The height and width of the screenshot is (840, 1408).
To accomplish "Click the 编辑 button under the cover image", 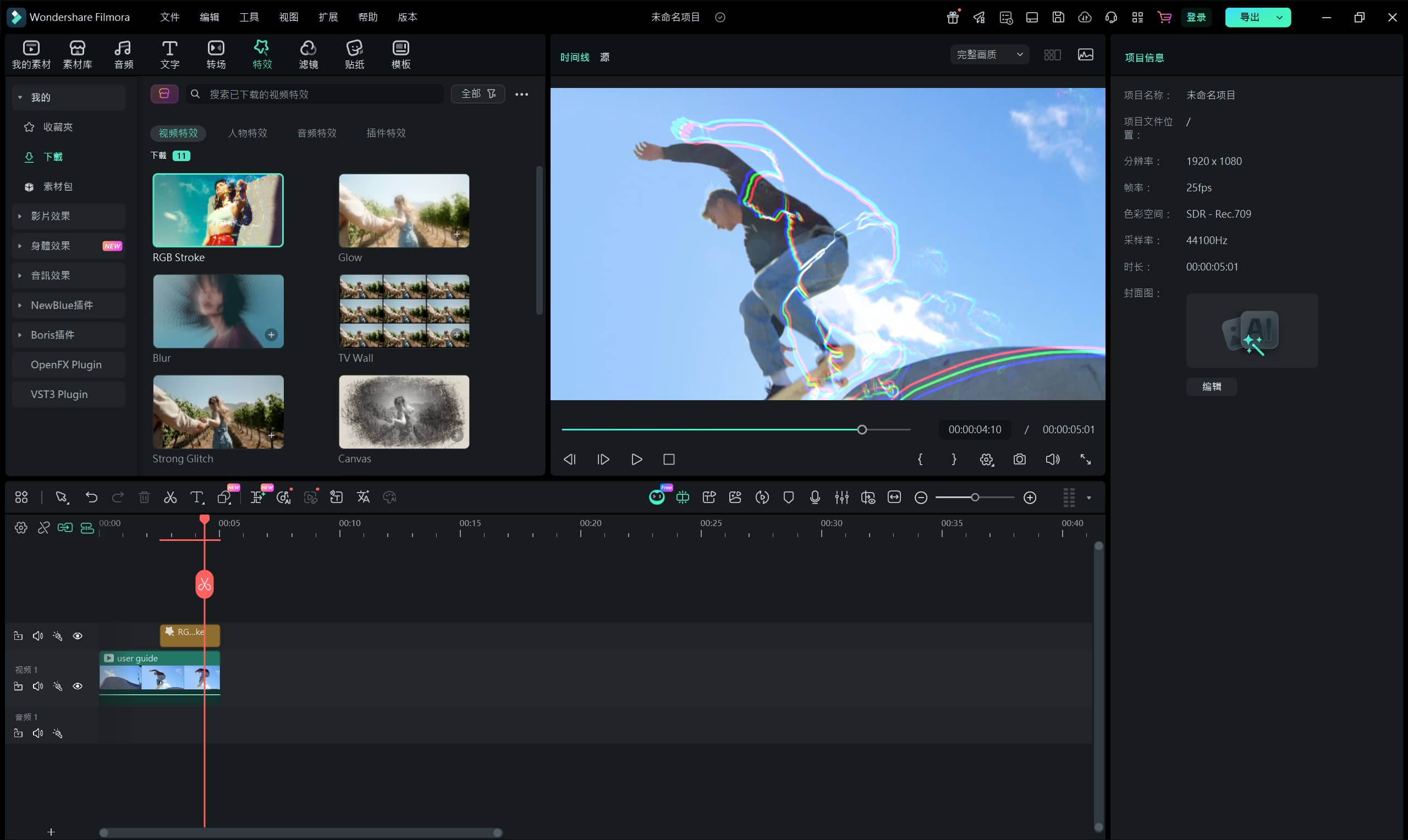I will click(x=1211, y=386).
